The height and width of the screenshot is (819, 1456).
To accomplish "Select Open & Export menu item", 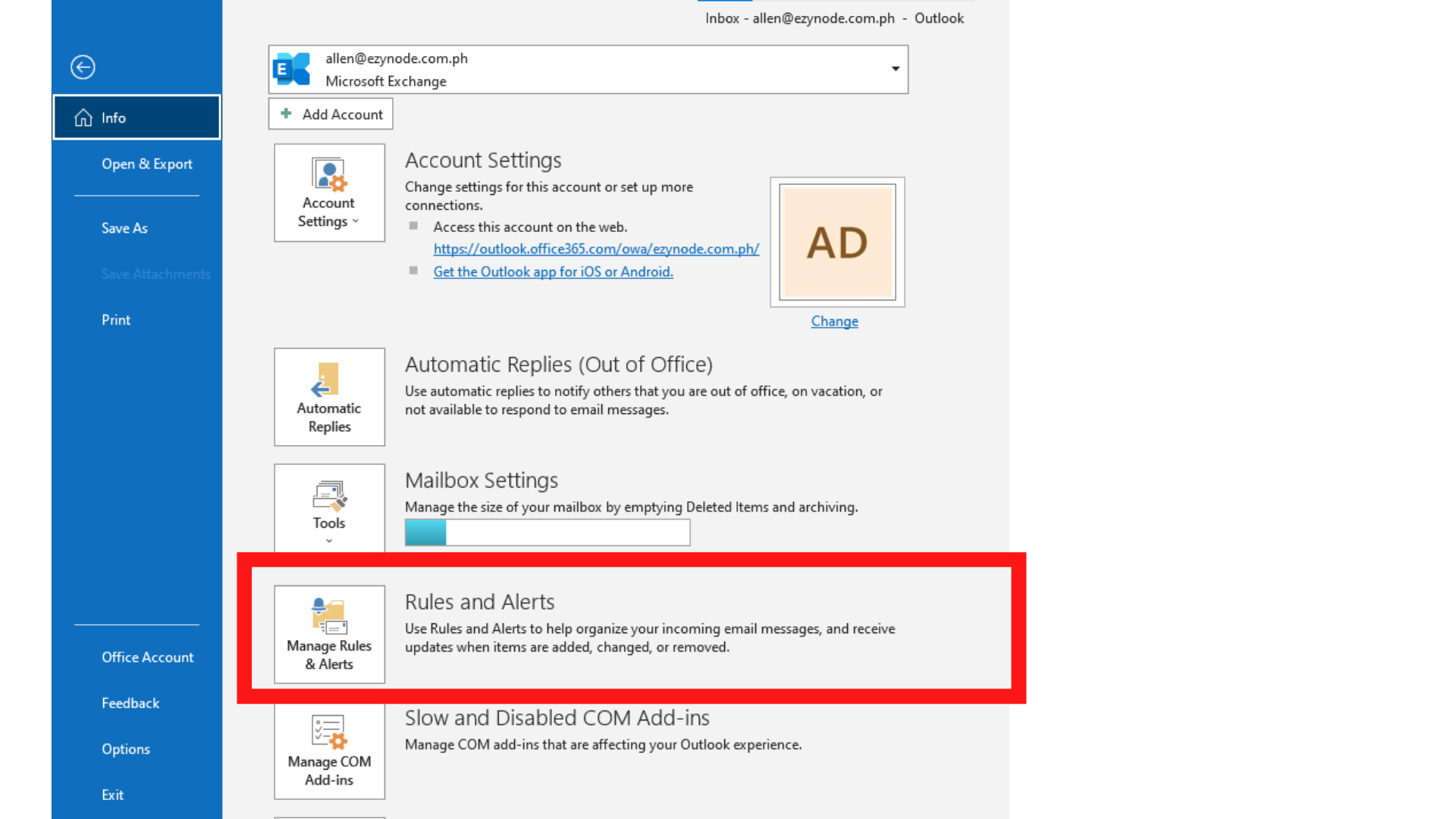I will (147, 164).
